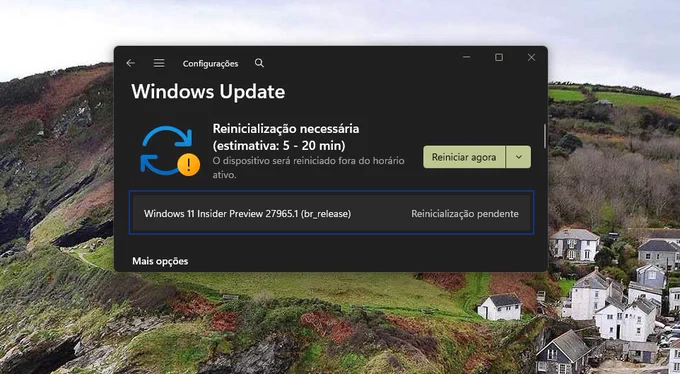Click the Mais opções section label
The width and height of the screenshot is (680, 374).
point(160,261)
